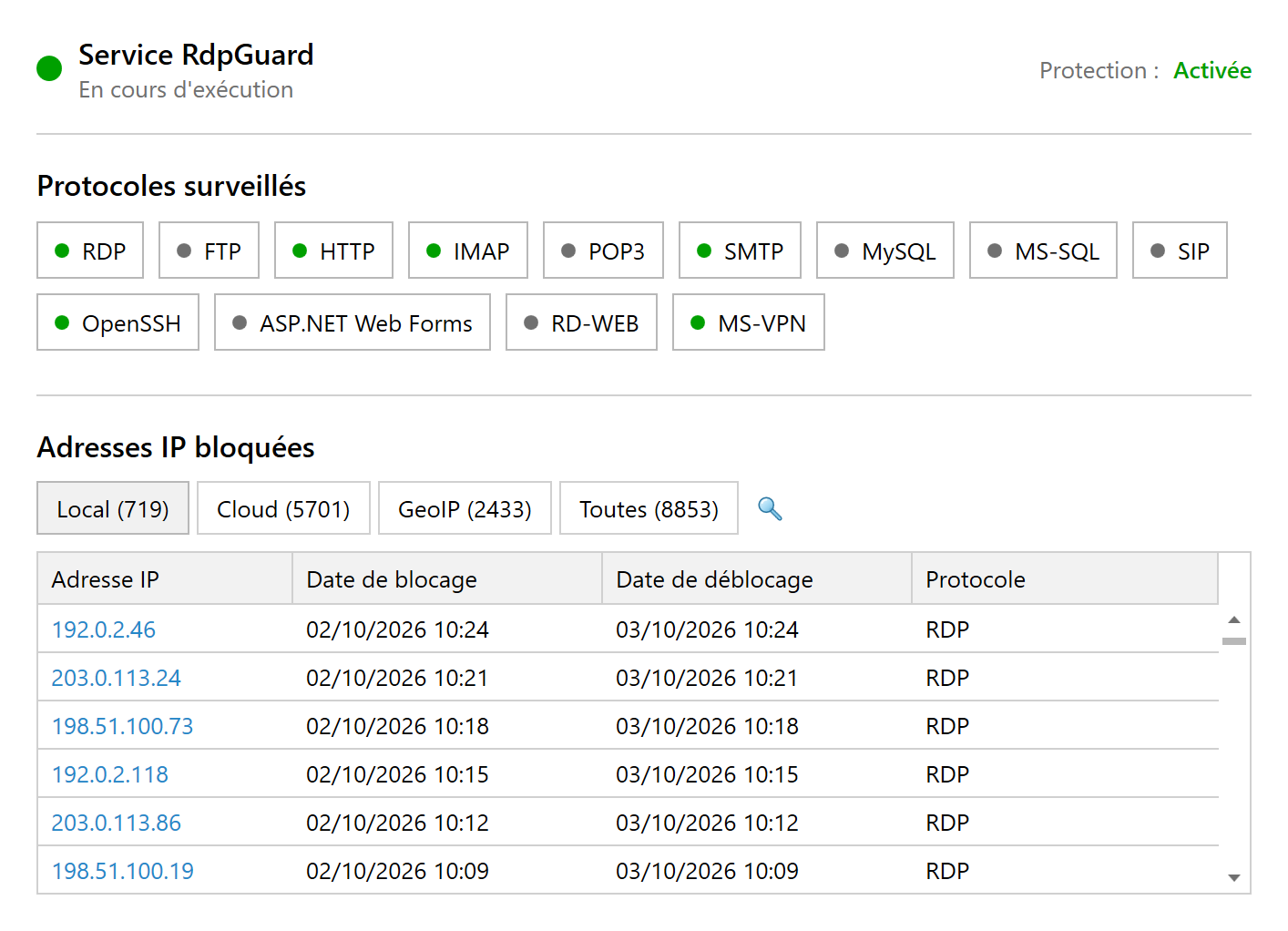Open IP address 192.0.2.46
Screen dimensions: 1288x931
tap(103, 629)
